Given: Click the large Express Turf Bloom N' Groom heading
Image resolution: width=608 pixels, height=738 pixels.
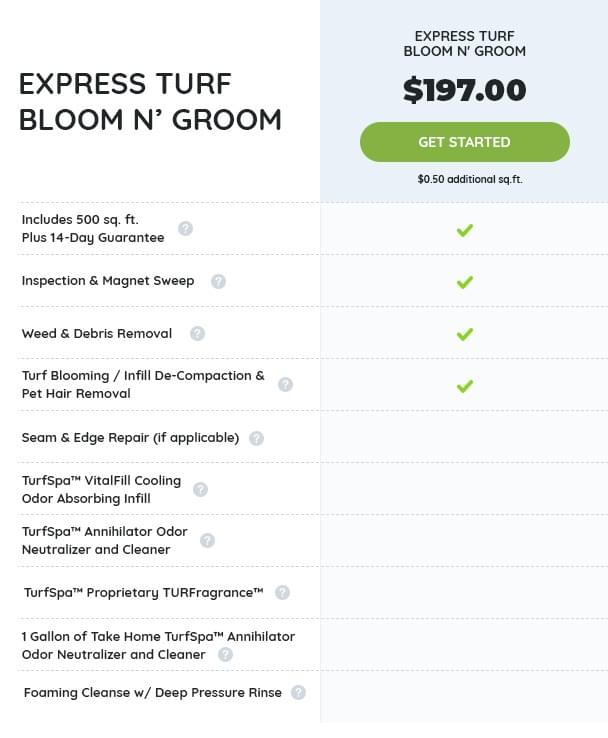Looking at the screenshot, I should pyautogui.click(x=150, y=102).
